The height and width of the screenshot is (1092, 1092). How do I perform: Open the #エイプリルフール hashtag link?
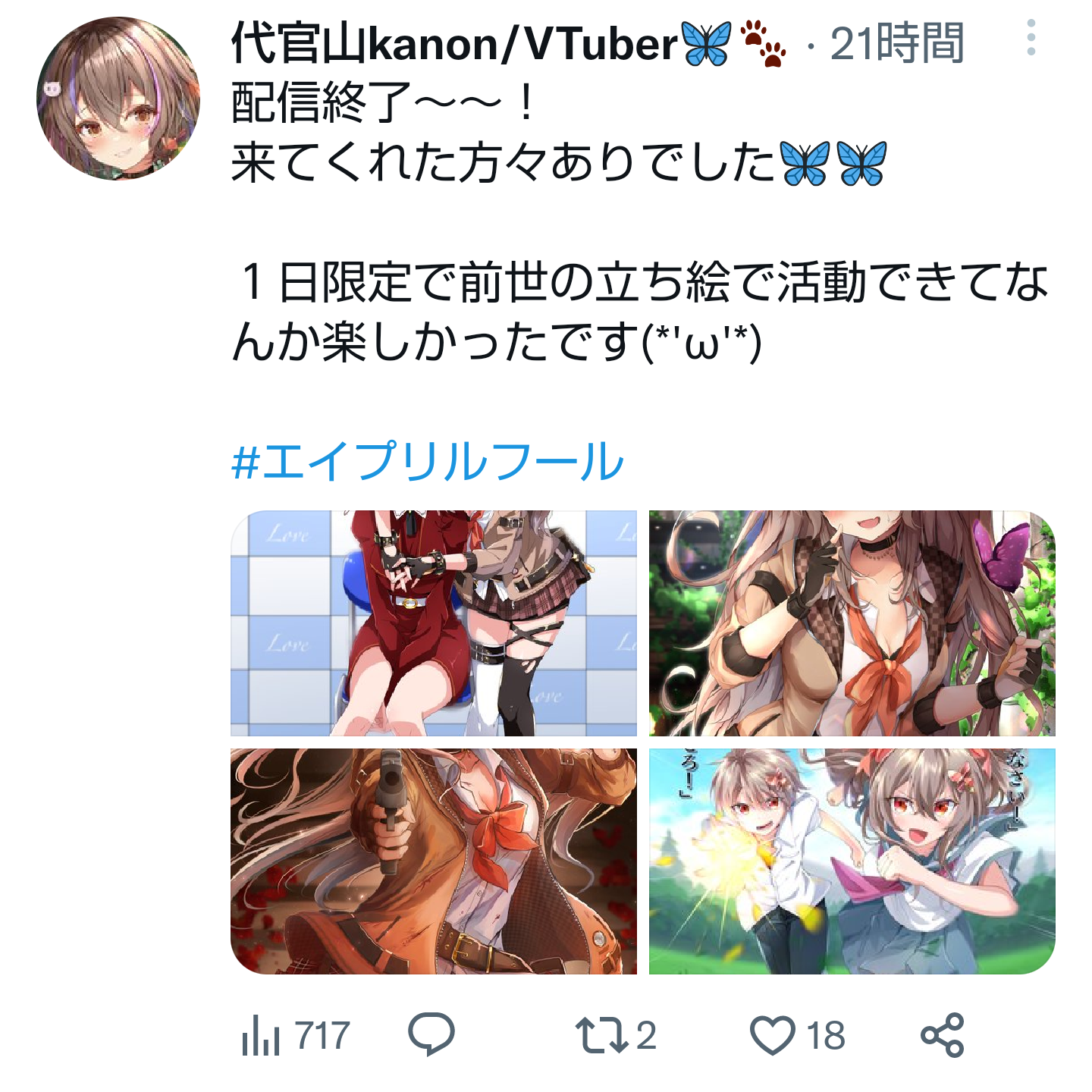click(x=428, y=461)
